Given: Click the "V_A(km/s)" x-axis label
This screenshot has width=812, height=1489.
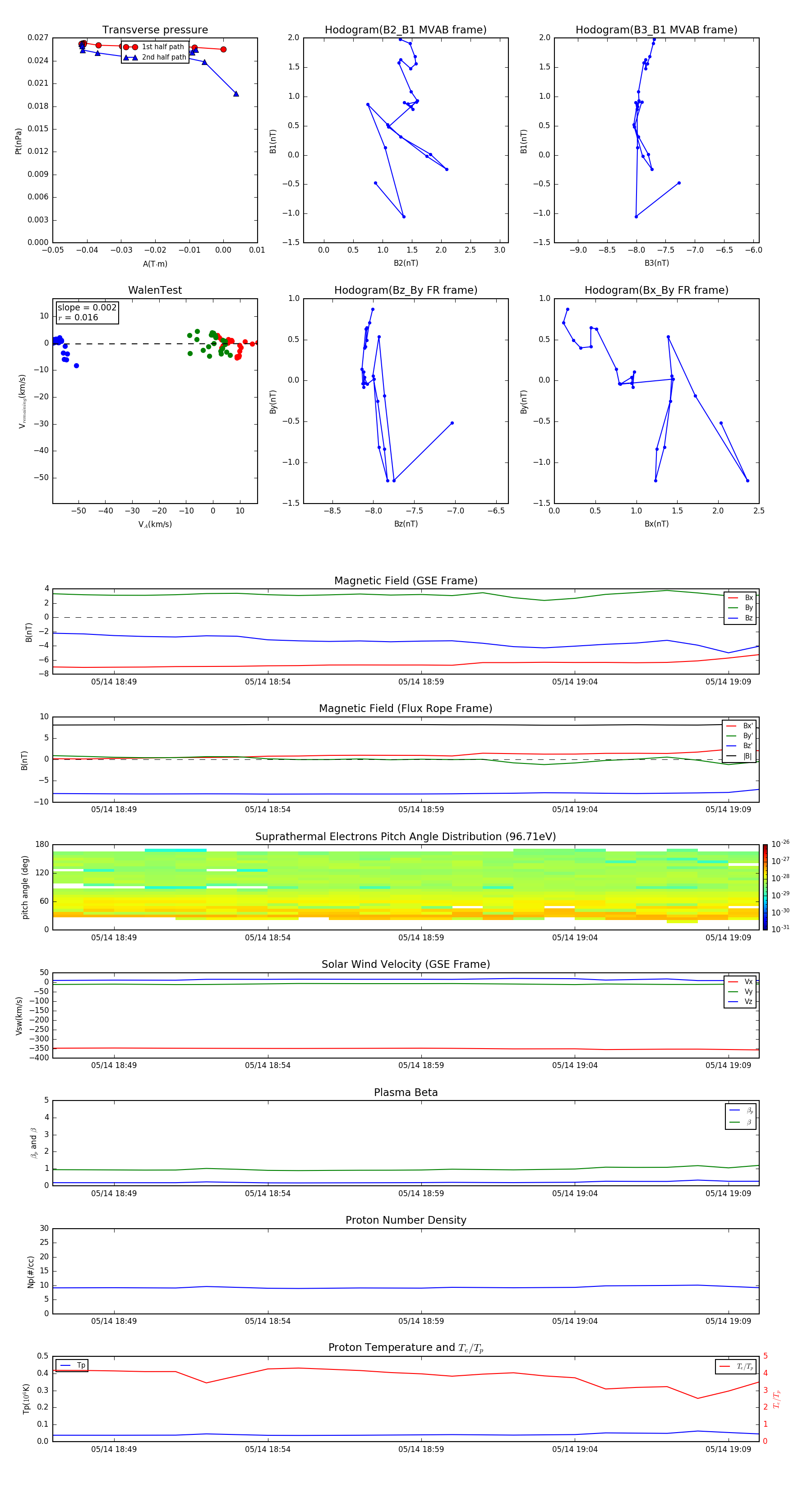Looking at the screenshot, I should (155, 525).
